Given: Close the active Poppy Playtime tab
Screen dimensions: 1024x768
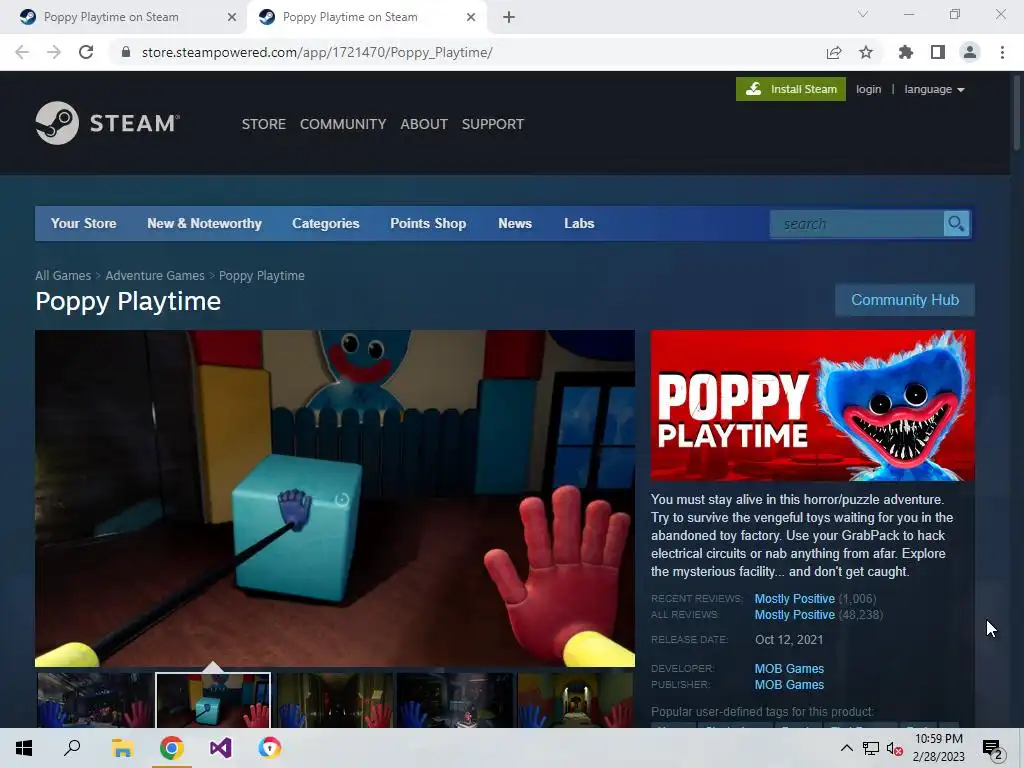Looking at the screenshot, I should click(471, 17).
